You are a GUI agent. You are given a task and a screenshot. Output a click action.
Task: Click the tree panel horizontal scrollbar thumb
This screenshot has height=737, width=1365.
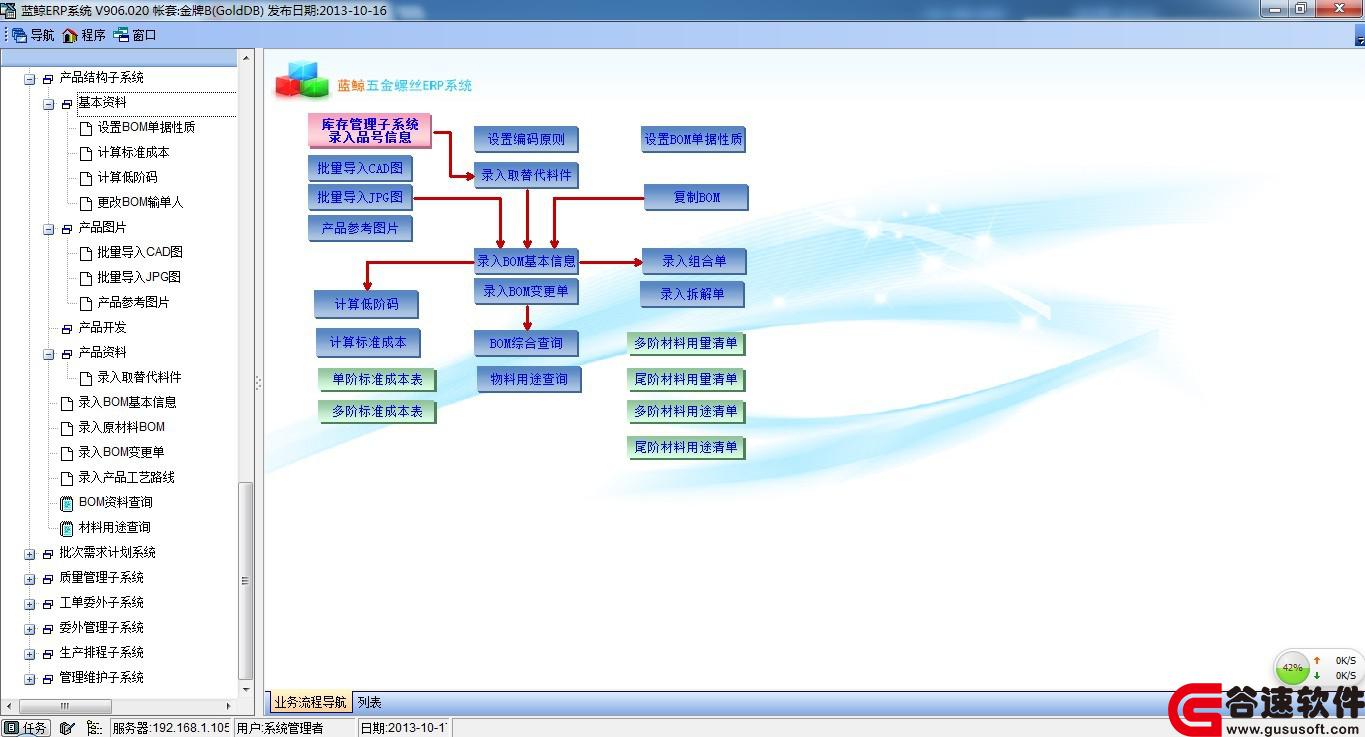coord(65,706)
